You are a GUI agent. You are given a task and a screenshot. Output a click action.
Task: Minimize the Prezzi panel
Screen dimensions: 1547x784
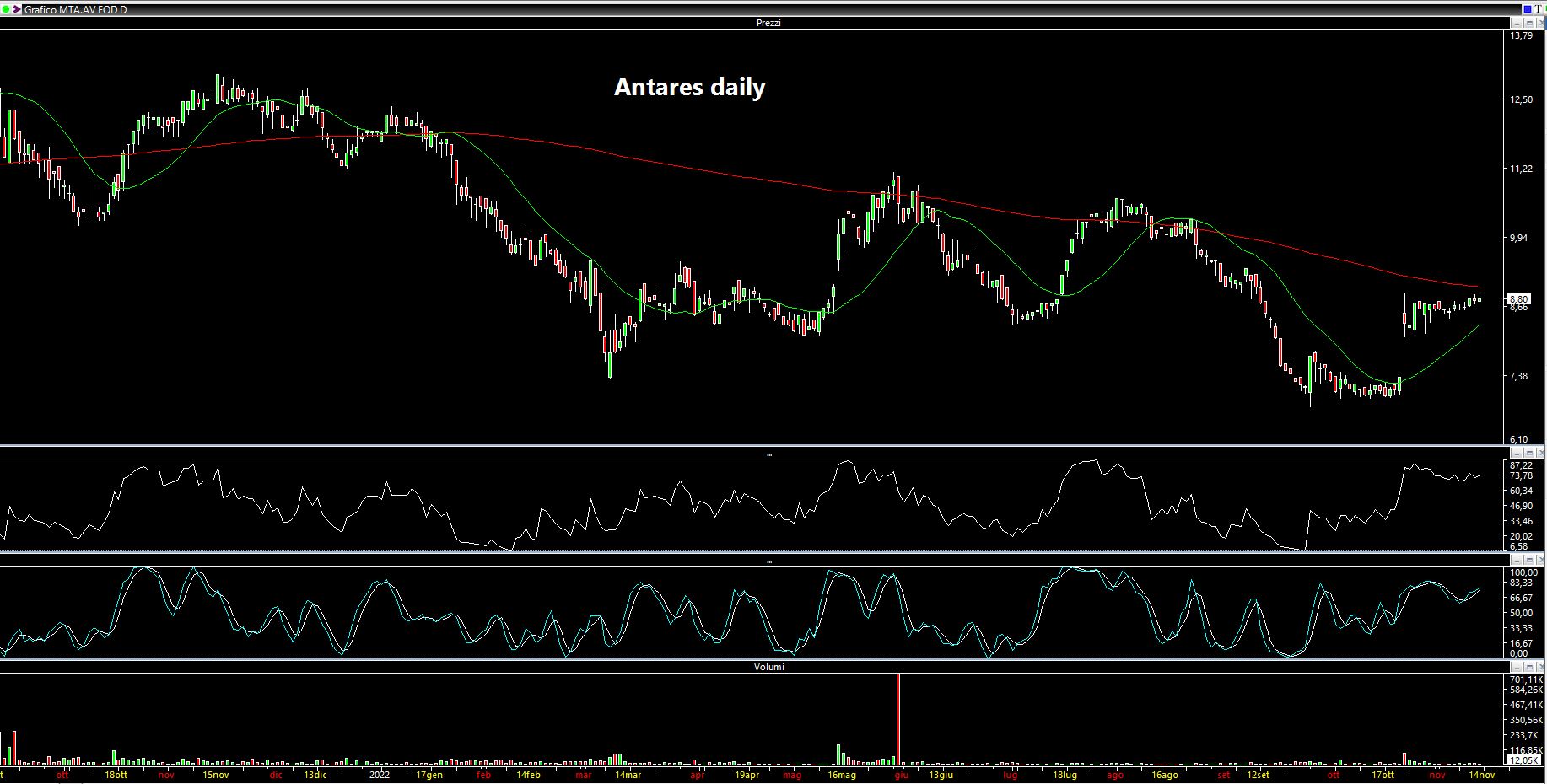[x=1517, y=23]
